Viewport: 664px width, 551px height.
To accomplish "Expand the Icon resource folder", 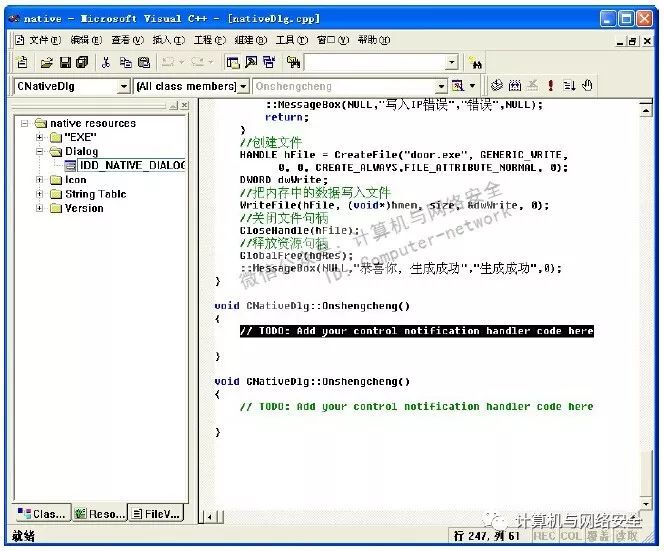I will click(39, 180).
